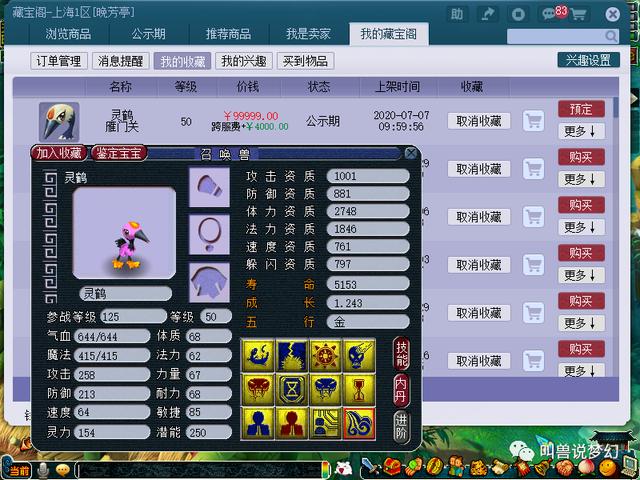Add the 灵鹤 雁门关 listing to cart

pos(533,121)
